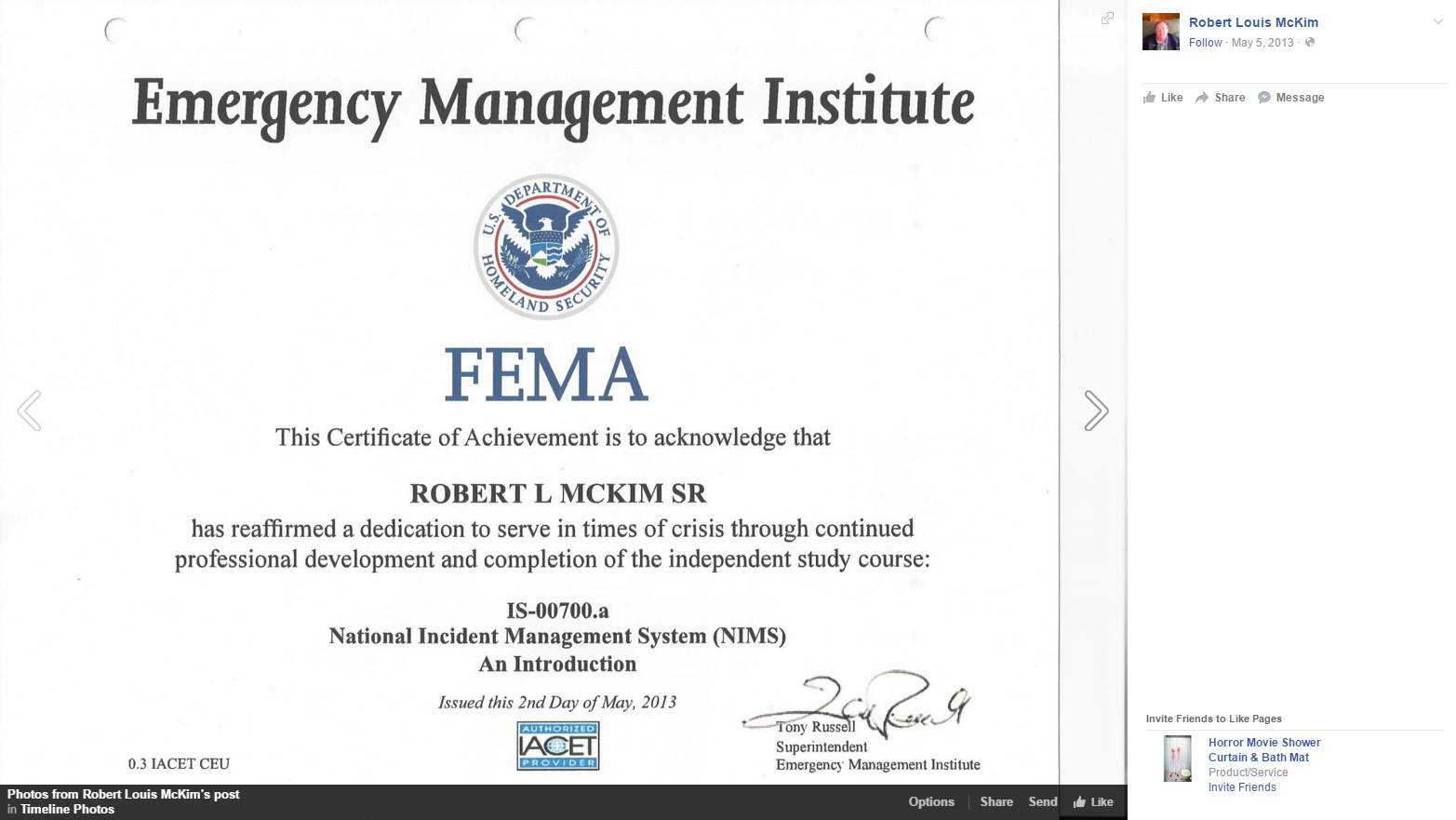Click Send in the photo bottom bar

pos(1043,801)
